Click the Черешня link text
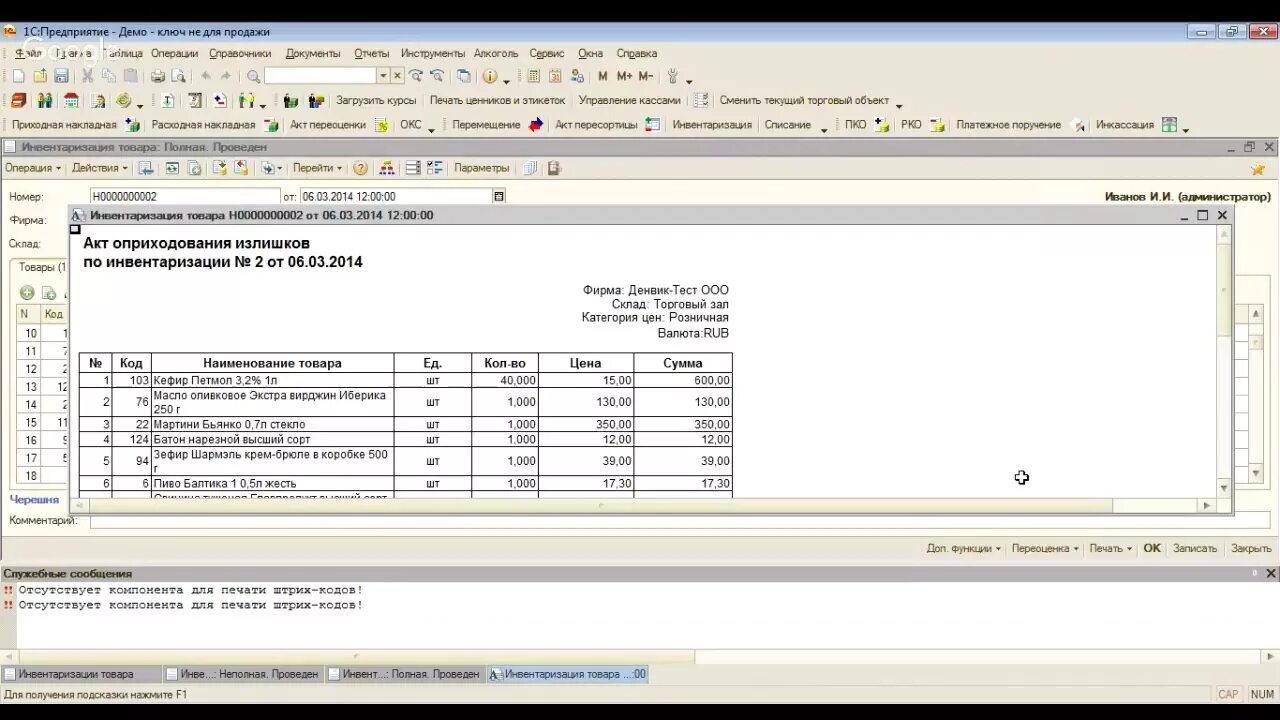This screenshot has height=720, width=1280. click(35, 499)
